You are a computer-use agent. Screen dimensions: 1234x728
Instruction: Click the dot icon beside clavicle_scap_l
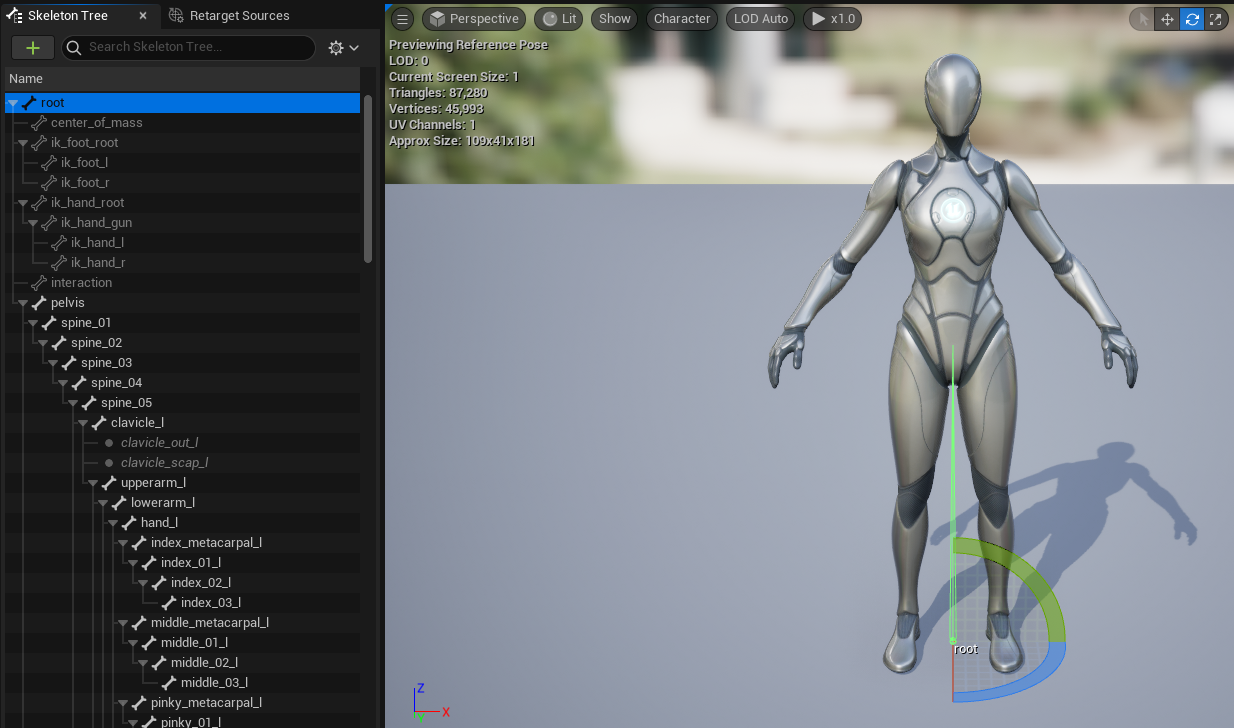click(109, 462)
